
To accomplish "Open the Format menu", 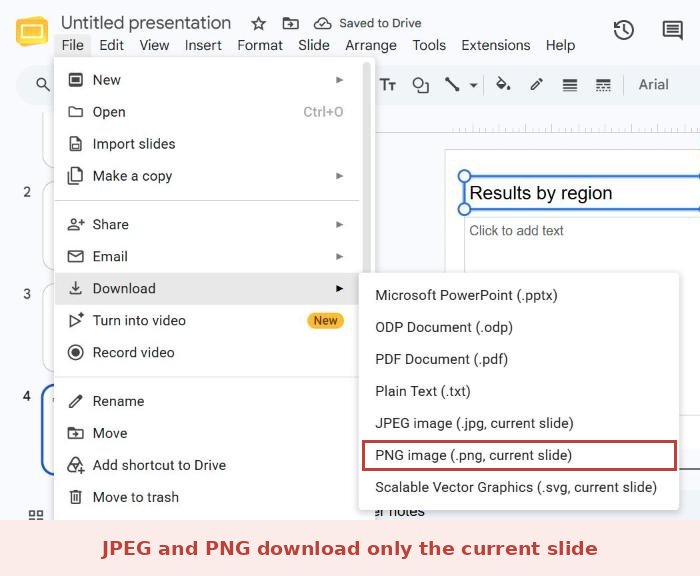I will [260, 45].
